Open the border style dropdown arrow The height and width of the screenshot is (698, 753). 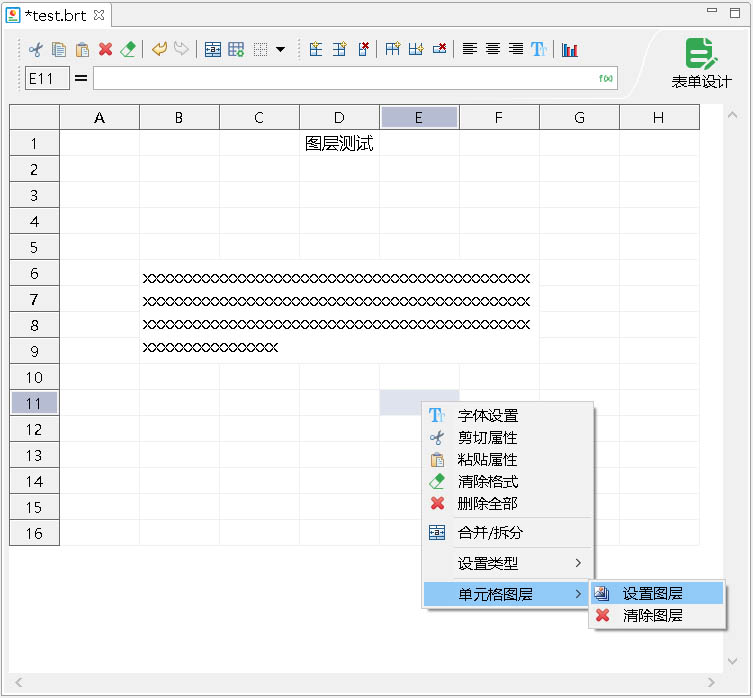(281, 49)
